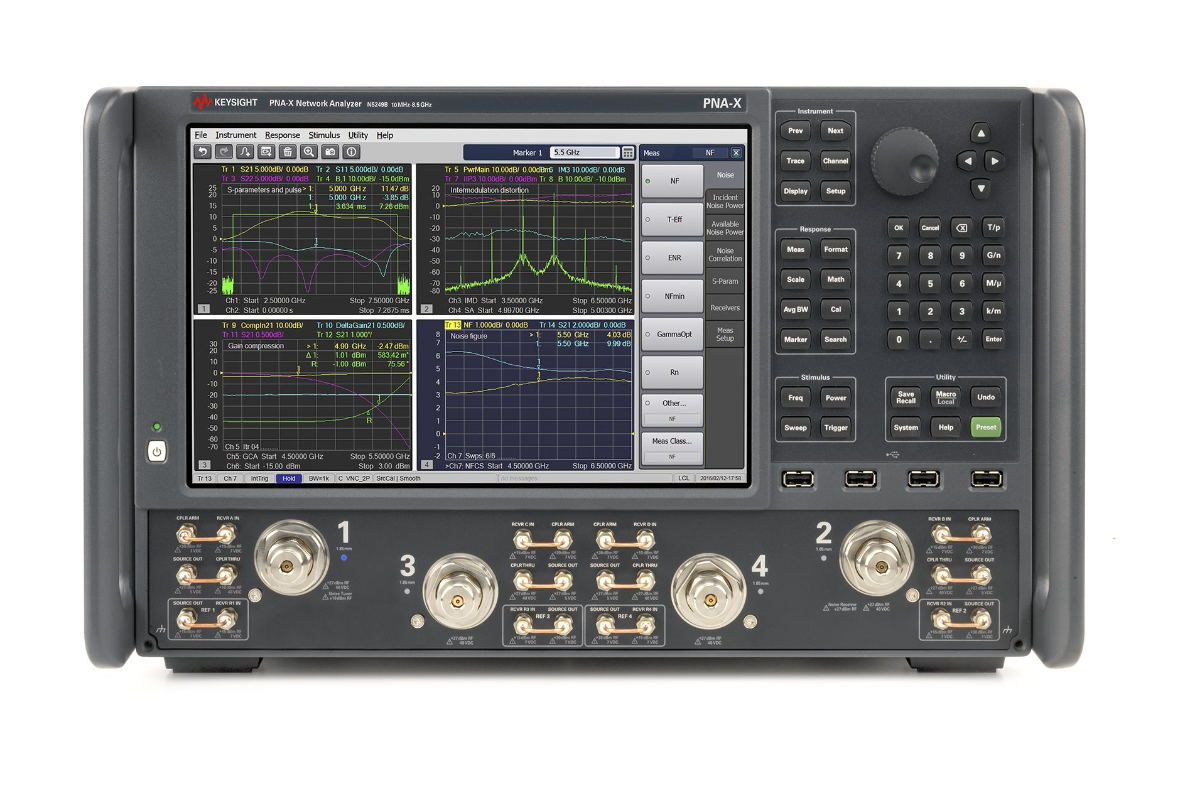Click the undo arrow icon in the on-screen toolbar
1188x805 pixels.
203,152
